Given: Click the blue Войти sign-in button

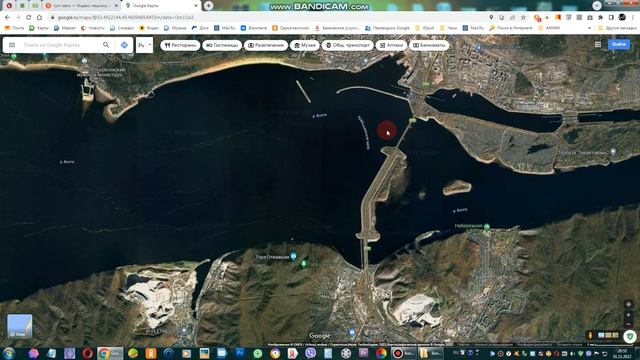Looking at the screenshot, I should pyautogui.click(x=619, y=44).
